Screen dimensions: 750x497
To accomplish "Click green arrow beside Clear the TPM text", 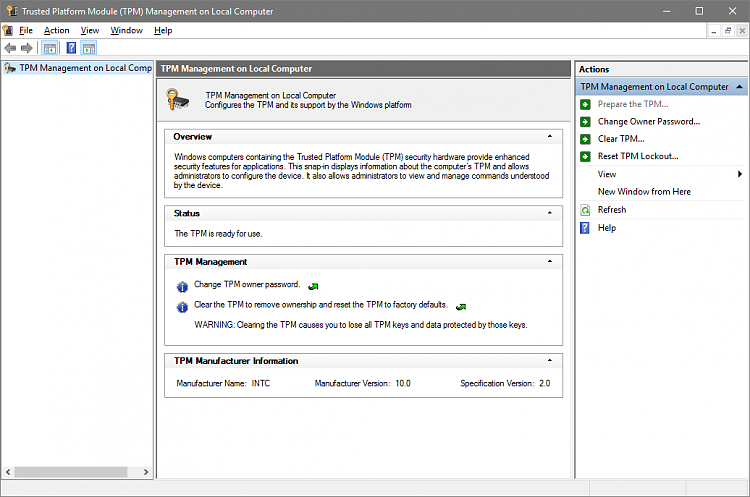I will point(460,306).
